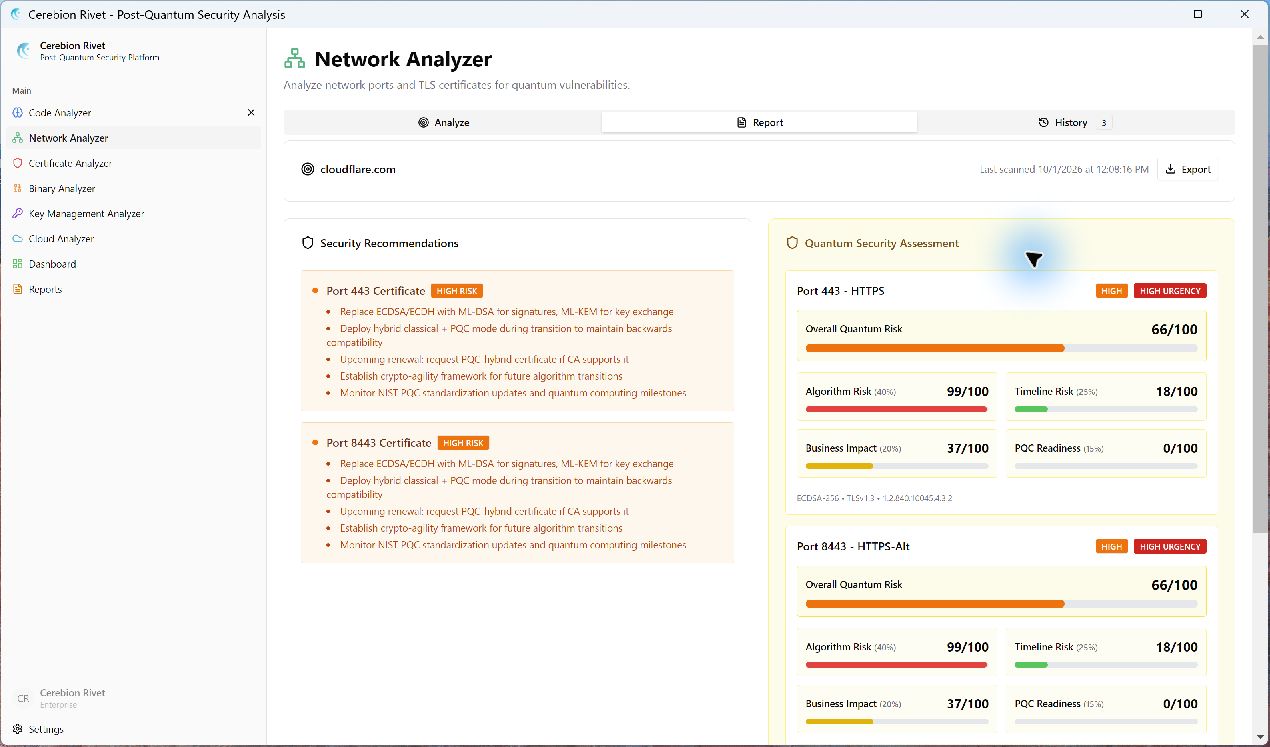Screen dimensions: 1270x747
Task: Click the Port 8443 - HTTPS-Alt title
Action: click(853, 547)
